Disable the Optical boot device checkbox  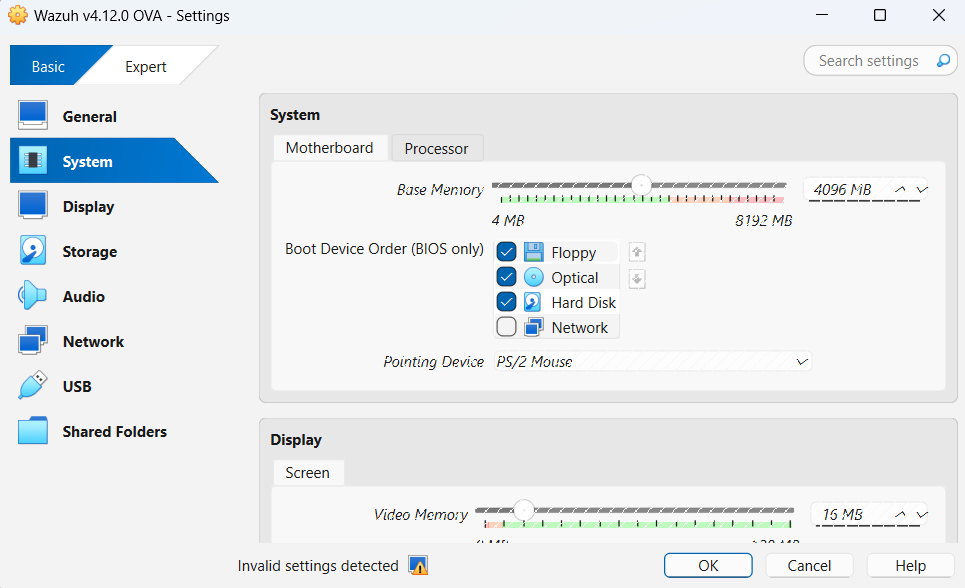pyautogui.click(x=507, y=277)
